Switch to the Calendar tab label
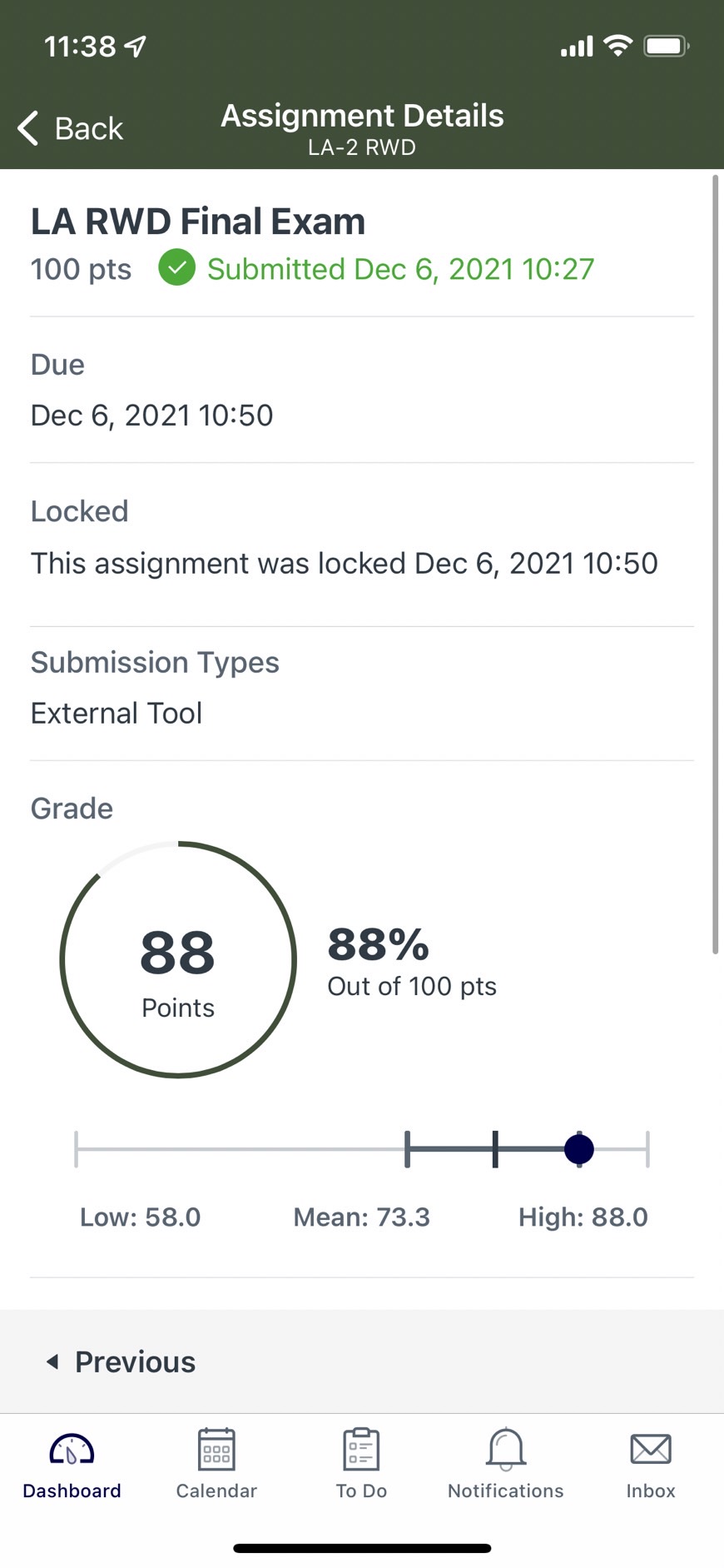 point(216,1491)
